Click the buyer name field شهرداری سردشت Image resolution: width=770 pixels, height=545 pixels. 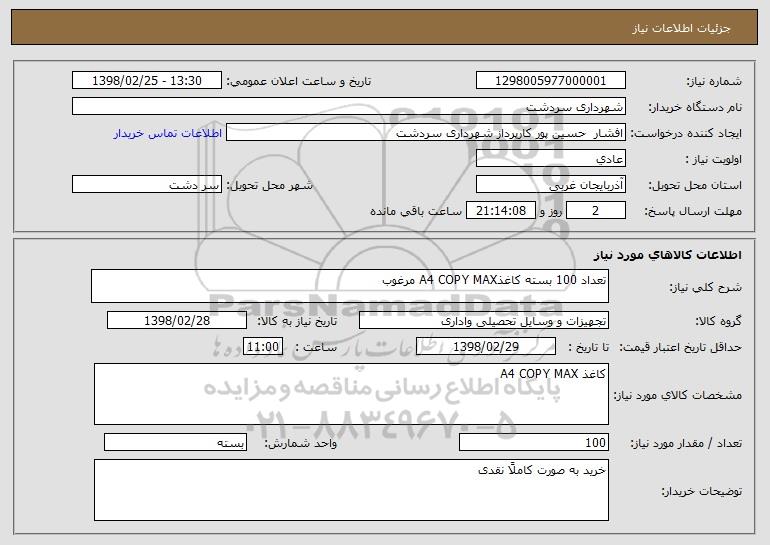(349, 107)
